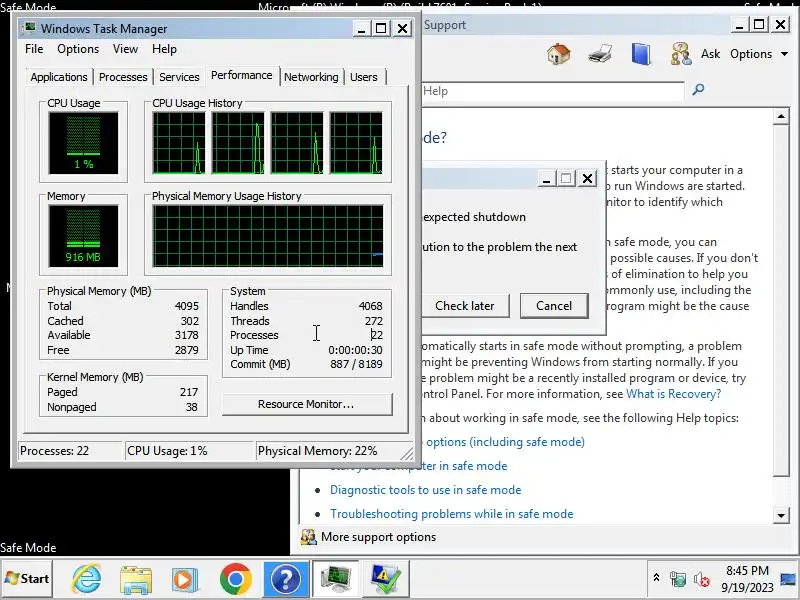The width and height of the screenshot is (800, 600).
Task: Click the Help window scrollbar down arrow
Action: coord(781,515)
